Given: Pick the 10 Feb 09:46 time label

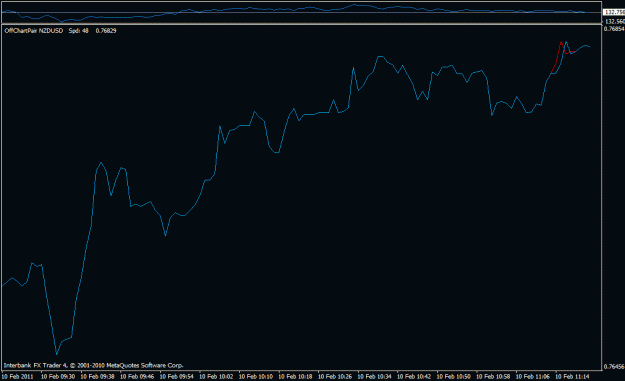Looking at the screenshot, I should (137, 376).
